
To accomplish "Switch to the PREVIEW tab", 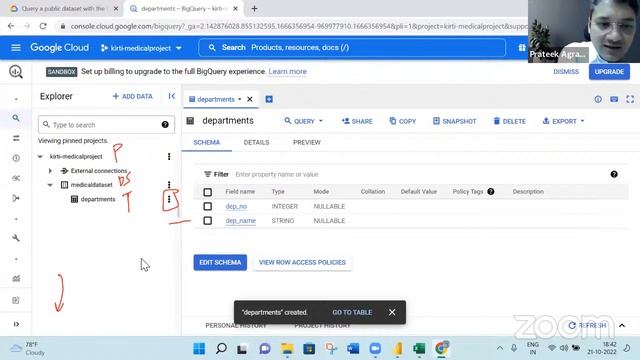I will point(307,142).
